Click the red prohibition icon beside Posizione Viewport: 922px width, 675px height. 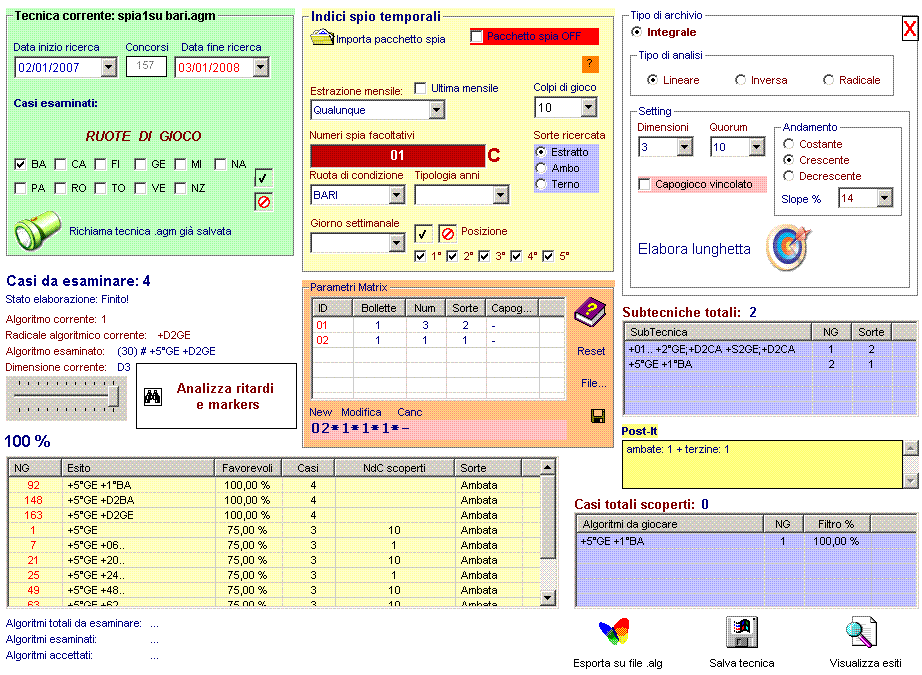(447, 233)
